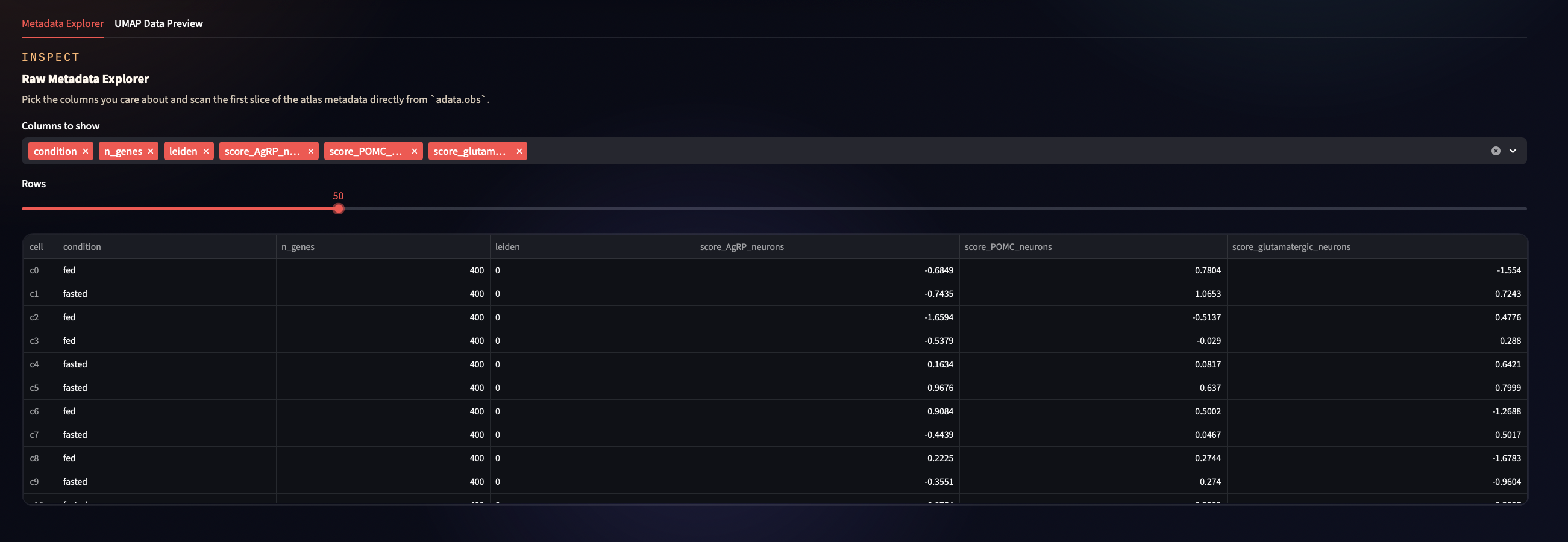
Task: Click the glutamatergic score 0.7243
Action: click(1377, 294)
